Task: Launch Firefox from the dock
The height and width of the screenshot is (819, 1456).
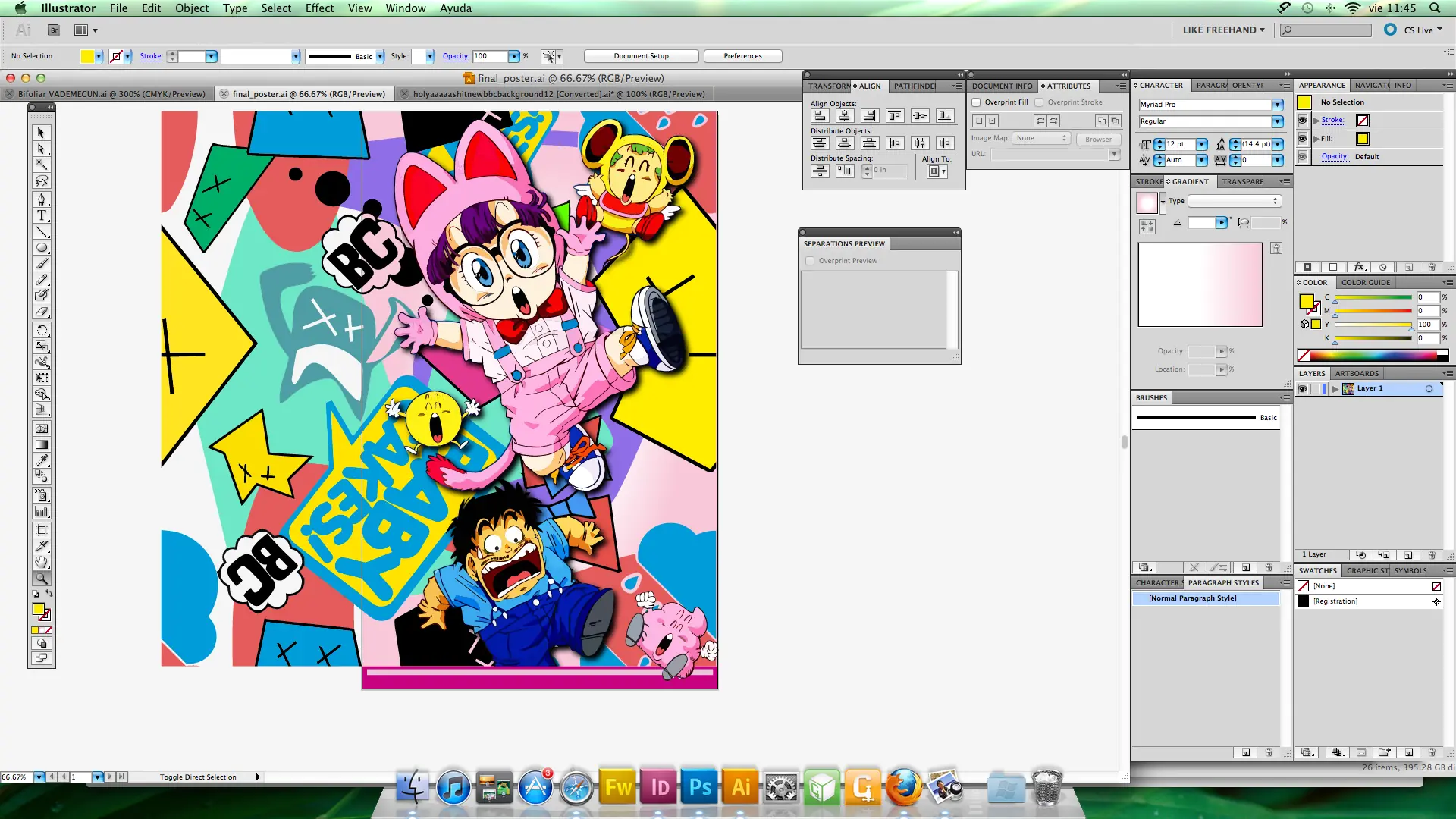Action: click(903, 787)
